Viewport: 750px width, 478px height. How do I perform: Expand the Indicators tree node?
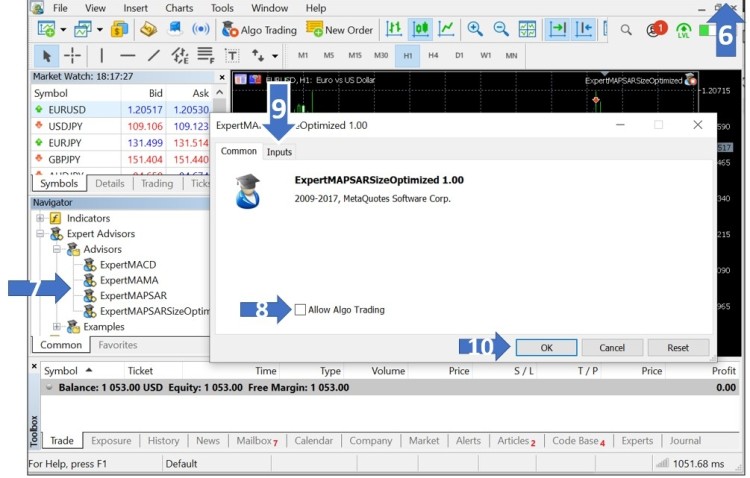pyautogui.click(x=40, y=218)
